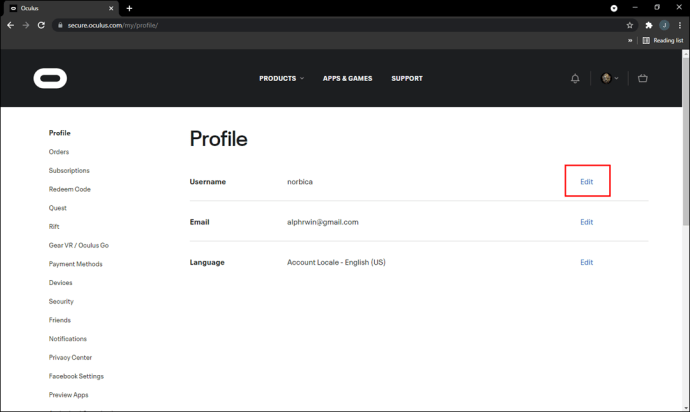Open Gear VR / Oculus Go

coord(79,245)
